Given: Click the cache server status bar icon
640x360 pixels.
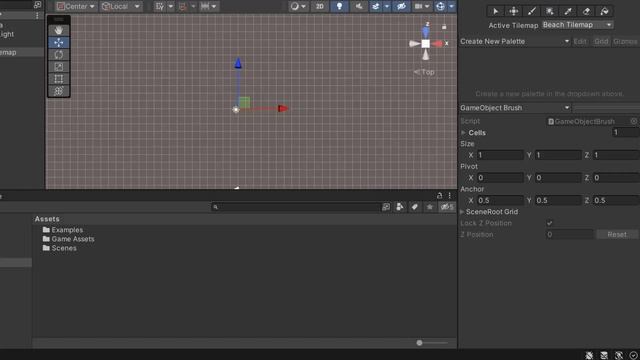Looking at the screenshot, I should (x=604, y=356).
